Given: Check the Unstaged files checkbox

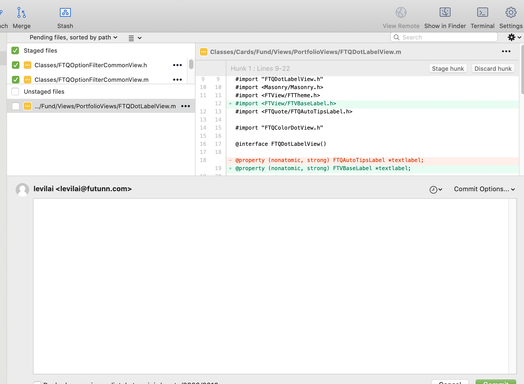Looking at the screenshot, I should (15, 92).
